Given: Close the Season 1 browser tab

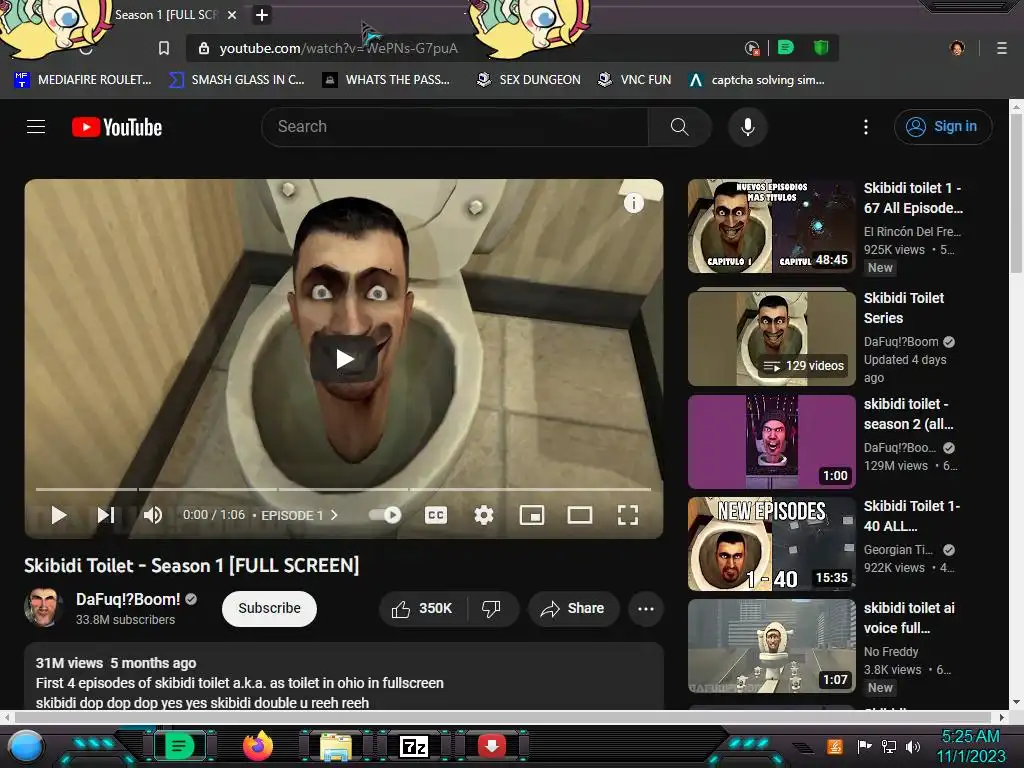Looking at the screenshot, I should [x=232, y=15].
